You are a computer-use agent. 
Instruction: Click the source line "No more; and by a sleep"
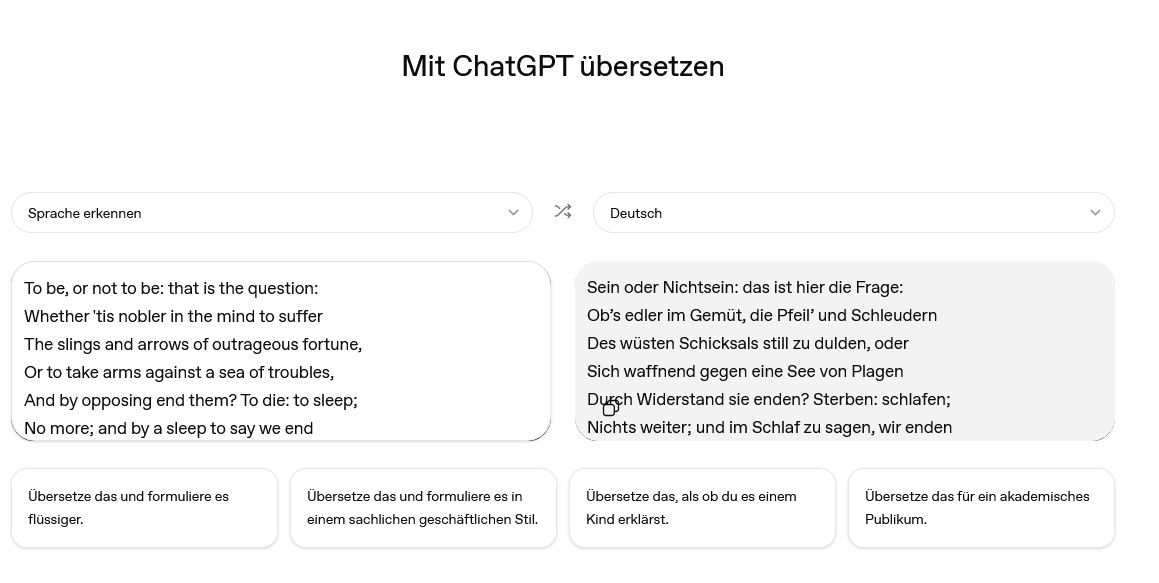(169, 429)
